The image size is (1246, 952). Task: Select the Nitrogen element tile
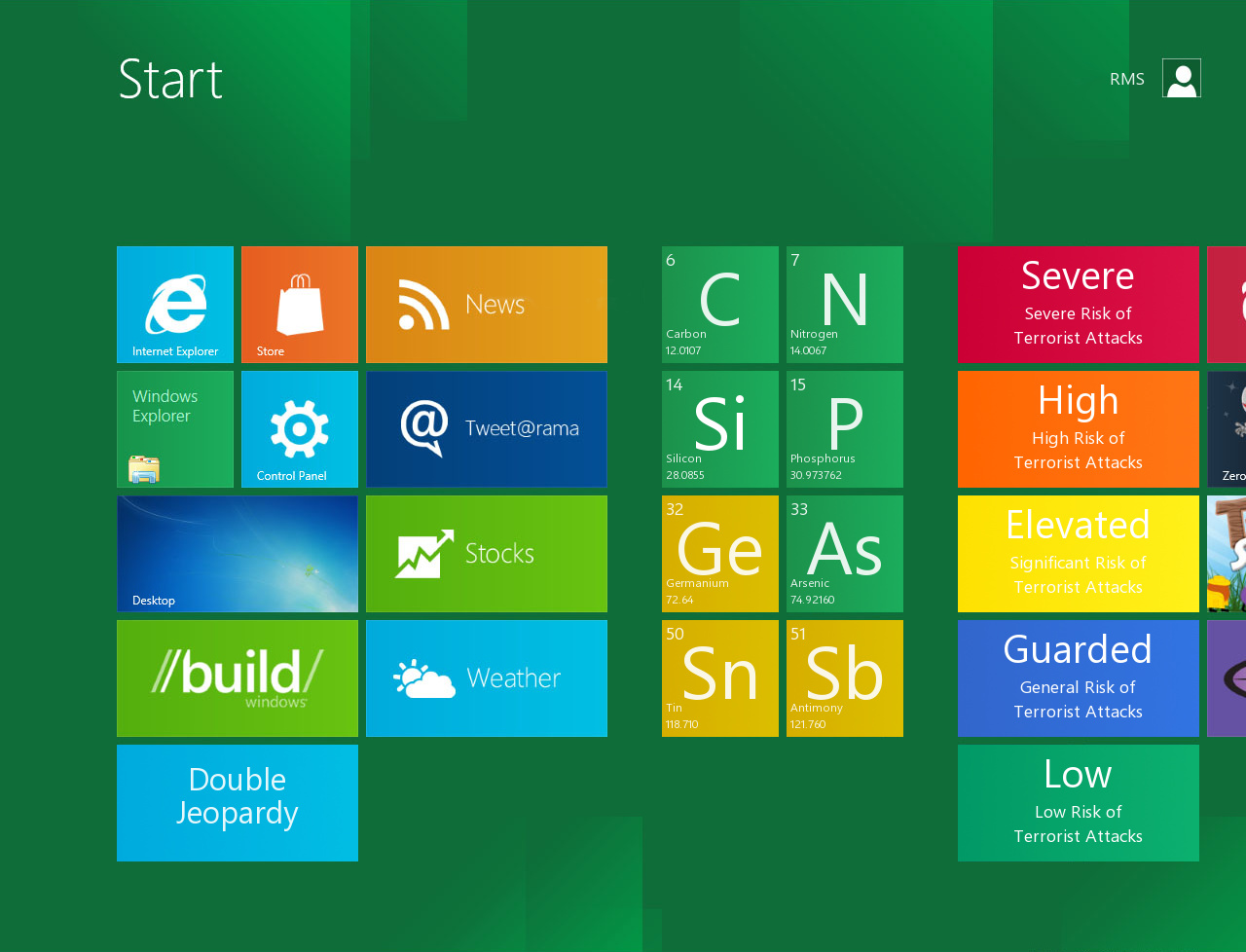pos(845,305)
